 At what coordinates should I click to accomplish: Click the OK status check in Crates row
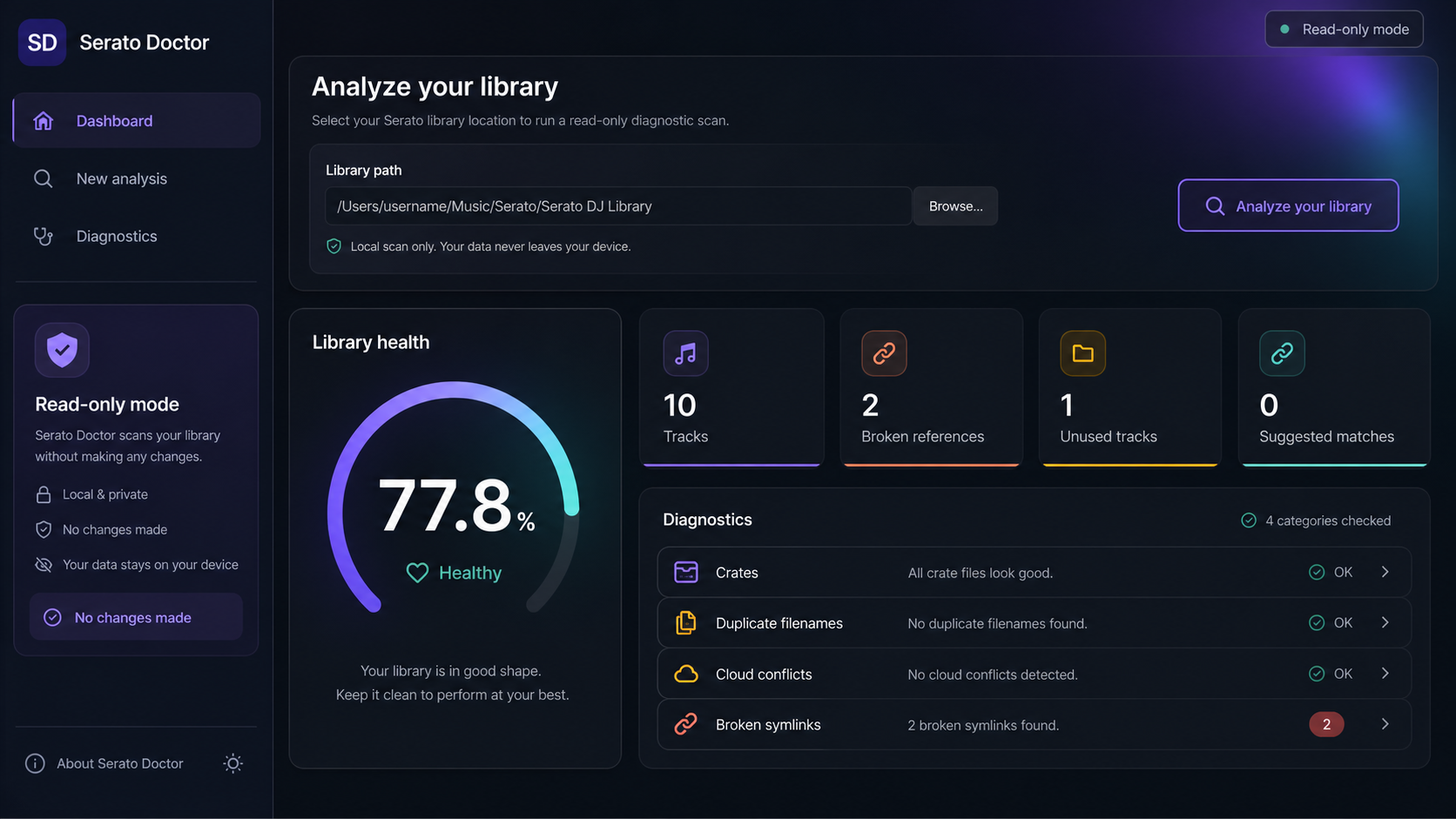coord(1317,572)
